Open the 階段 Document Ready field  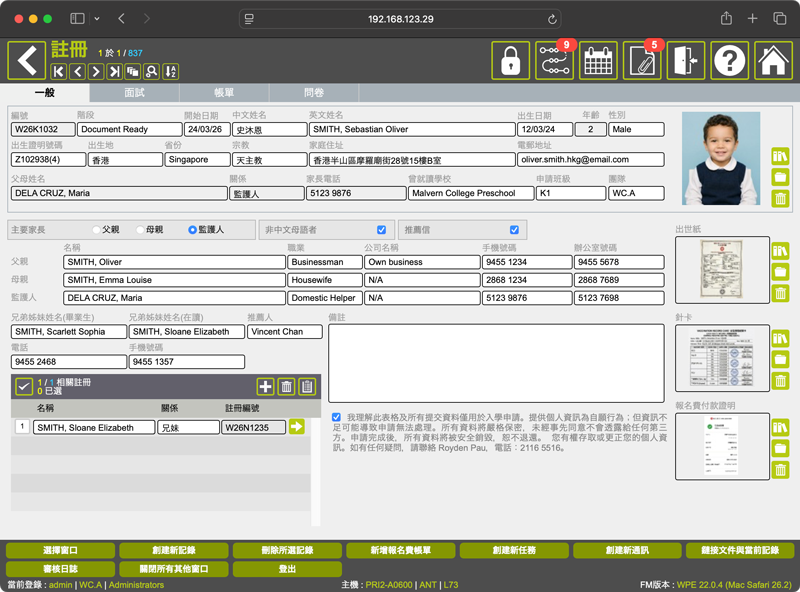(x=128, y=129)
